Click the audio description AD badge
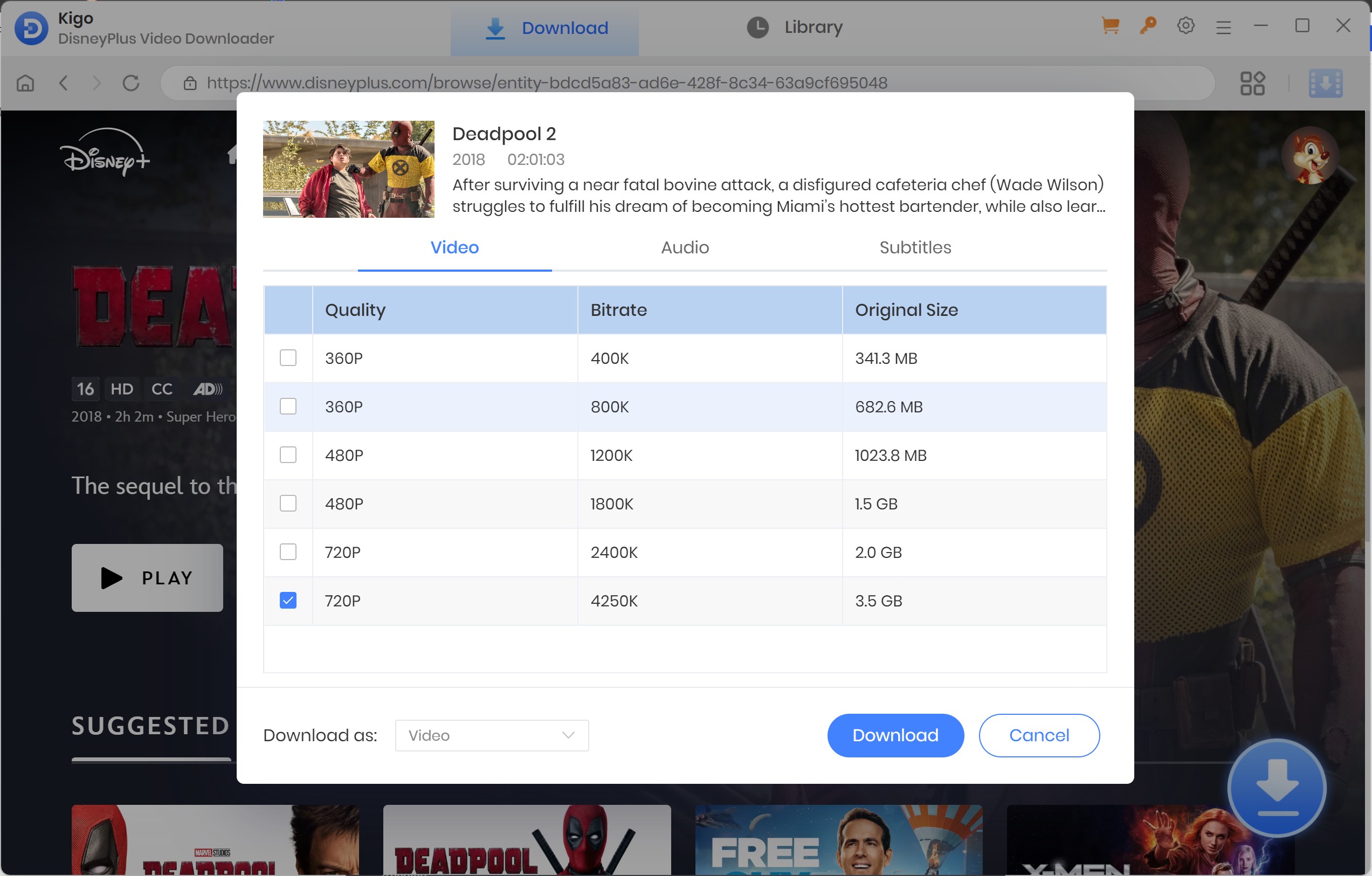 (x=208, y=389)
